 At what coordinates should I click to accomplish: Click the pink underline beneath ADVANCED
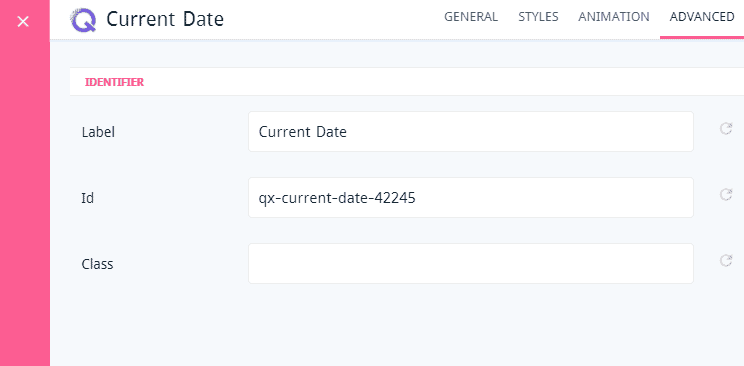click(702, 37)
